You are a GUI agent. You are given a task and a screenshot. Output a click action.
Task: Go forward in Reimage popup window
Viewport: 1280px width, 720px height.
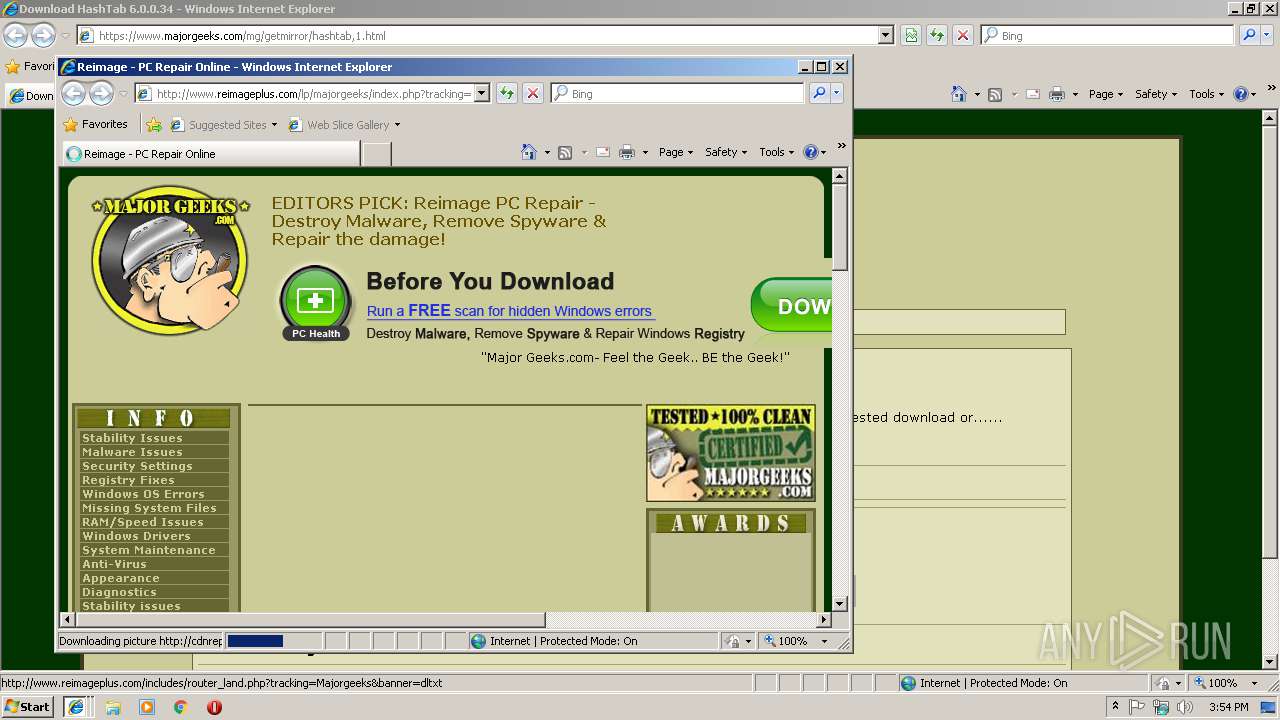point(101,93)
